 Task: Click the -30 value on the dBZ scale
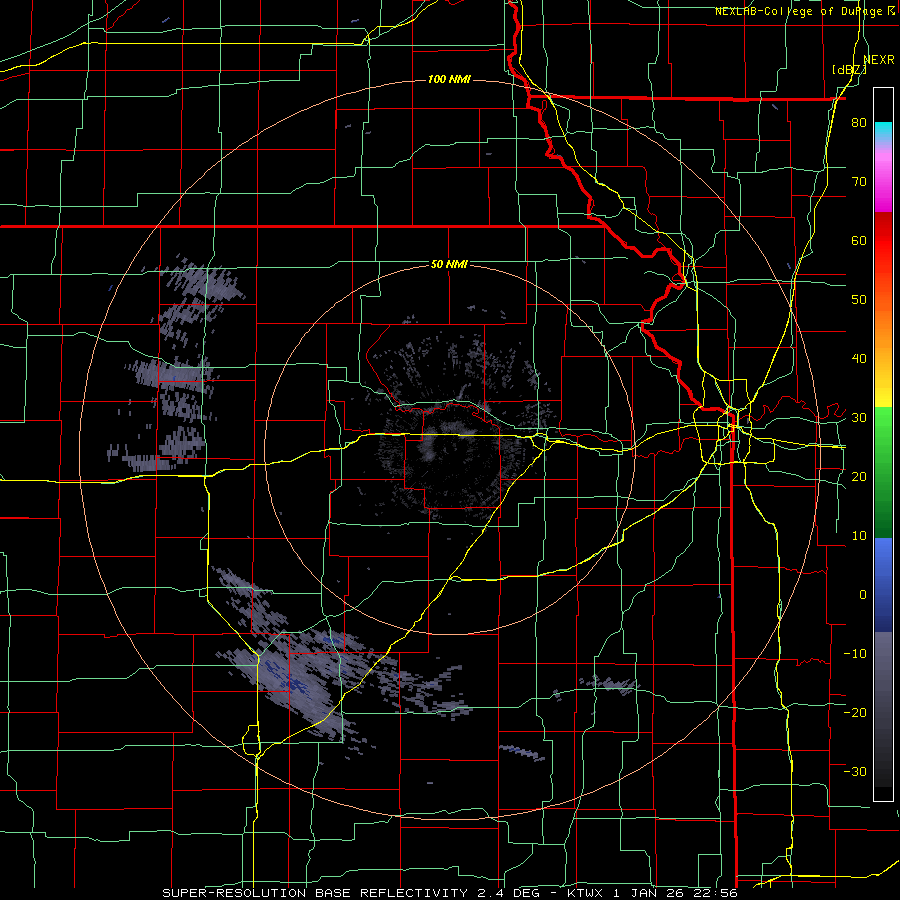coord(855,771)
